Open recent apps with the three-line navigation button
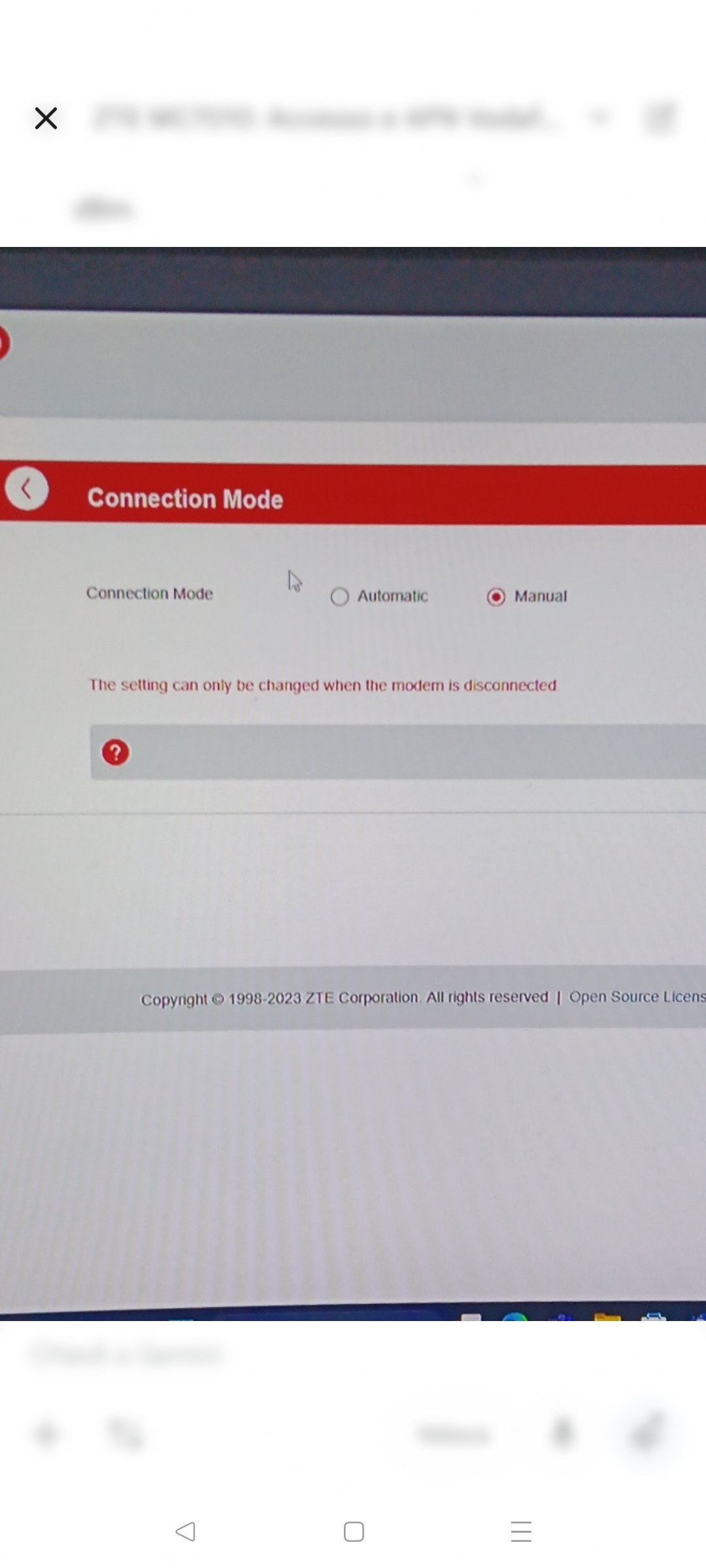Screen dimensions: 706x1568 pyautogui.click(x=521, y=1531)
